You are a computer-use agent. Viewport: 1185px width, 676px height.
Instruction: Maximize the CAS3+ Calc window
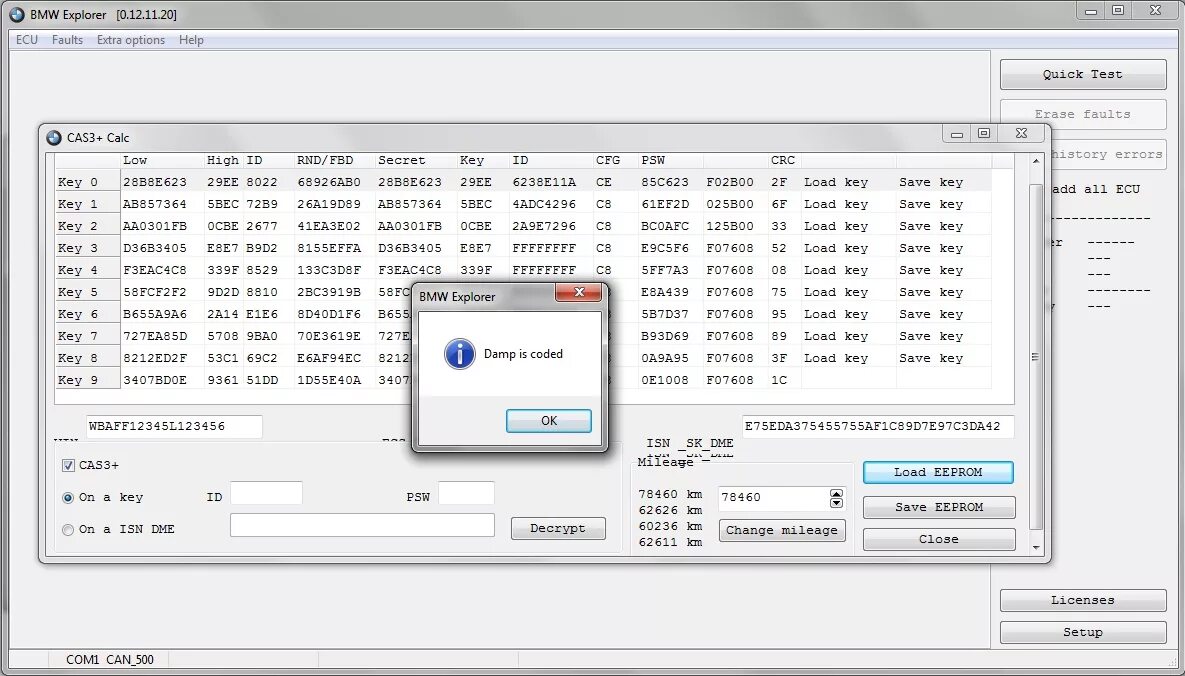984,134
